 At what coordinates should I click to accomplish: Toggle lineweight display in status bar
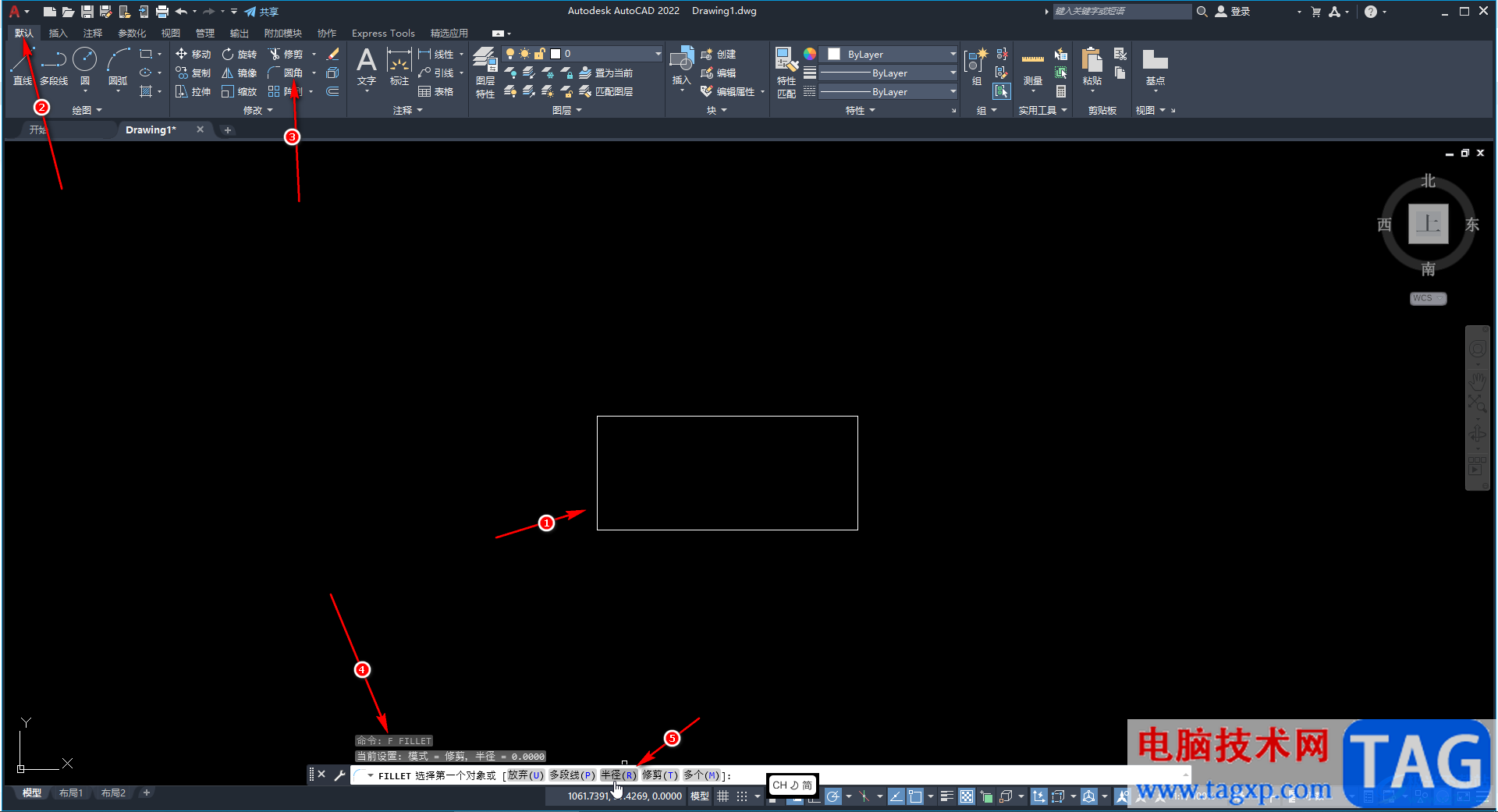tap(946, 796)
